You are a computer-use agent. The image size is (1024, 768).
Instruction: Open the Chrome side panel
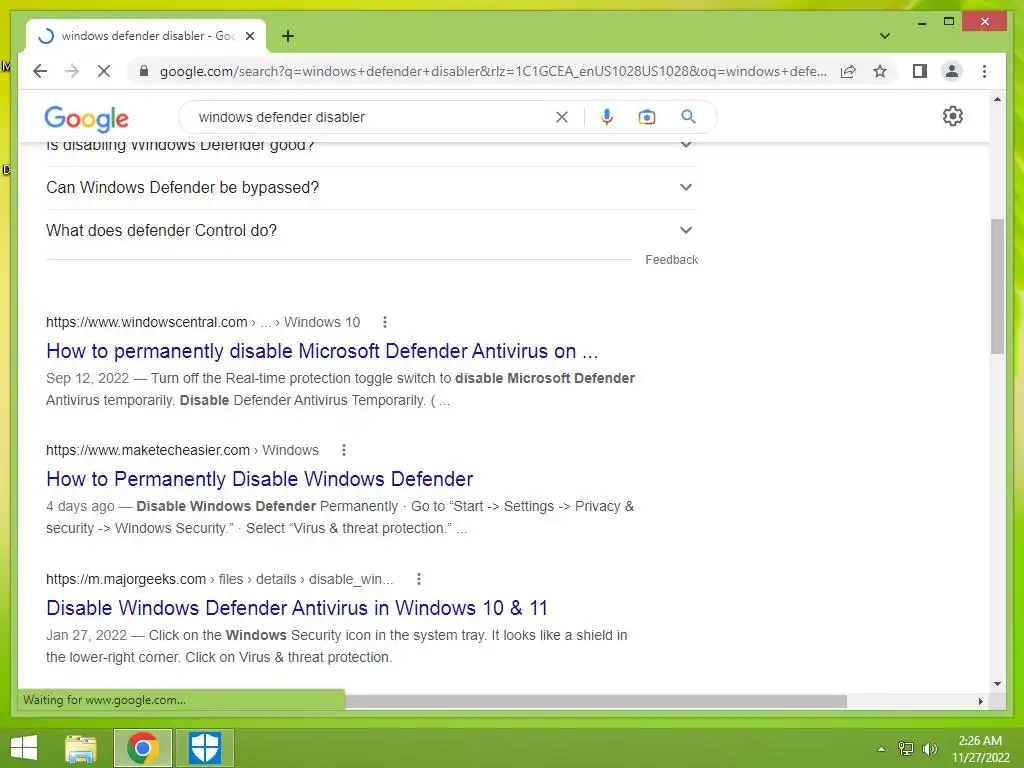[x=920, y=71]
